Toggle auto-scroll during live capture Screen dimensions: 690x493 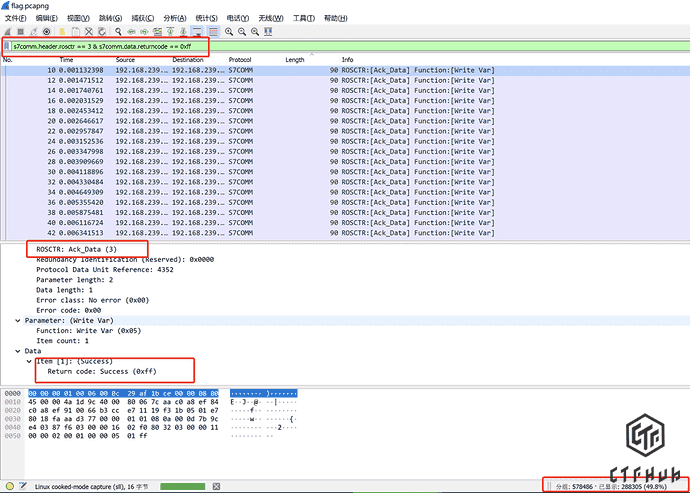pos(199,32)
